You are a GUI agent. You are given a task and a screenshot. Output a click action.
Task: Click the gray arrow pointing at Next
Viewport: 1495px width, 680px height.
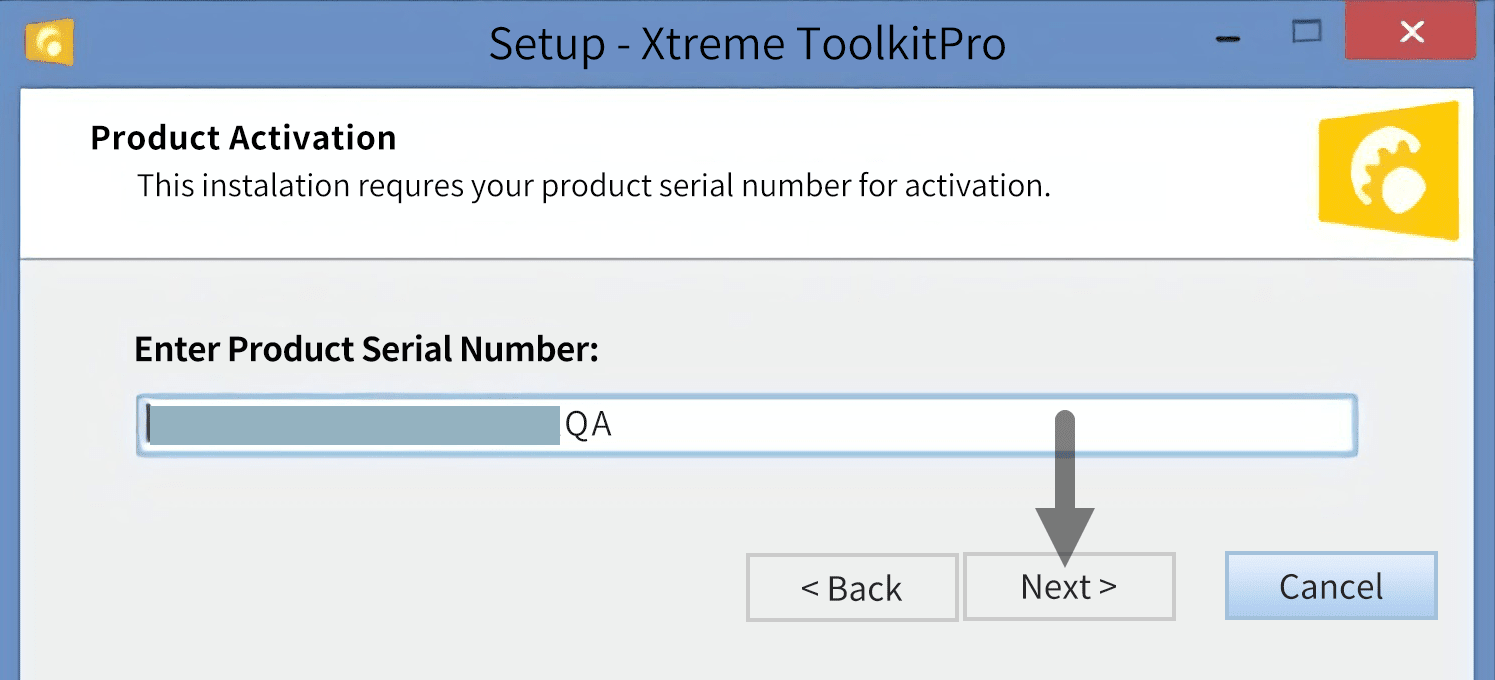1065,488
